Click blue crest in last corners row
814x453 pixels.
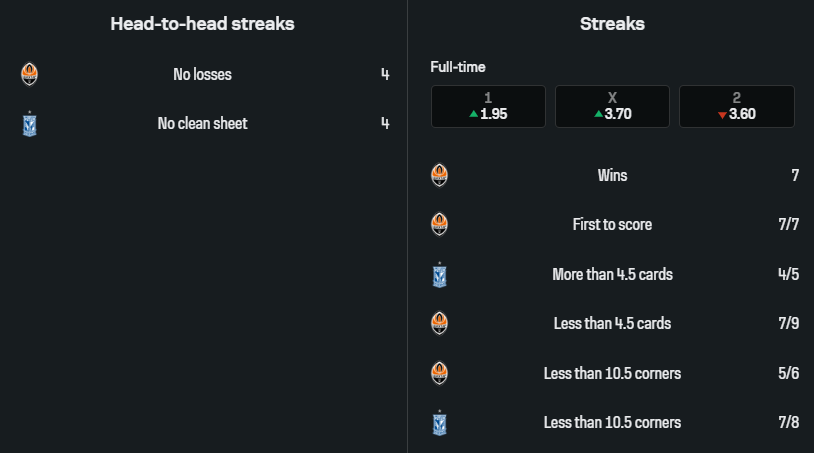(x=439, y=423)
